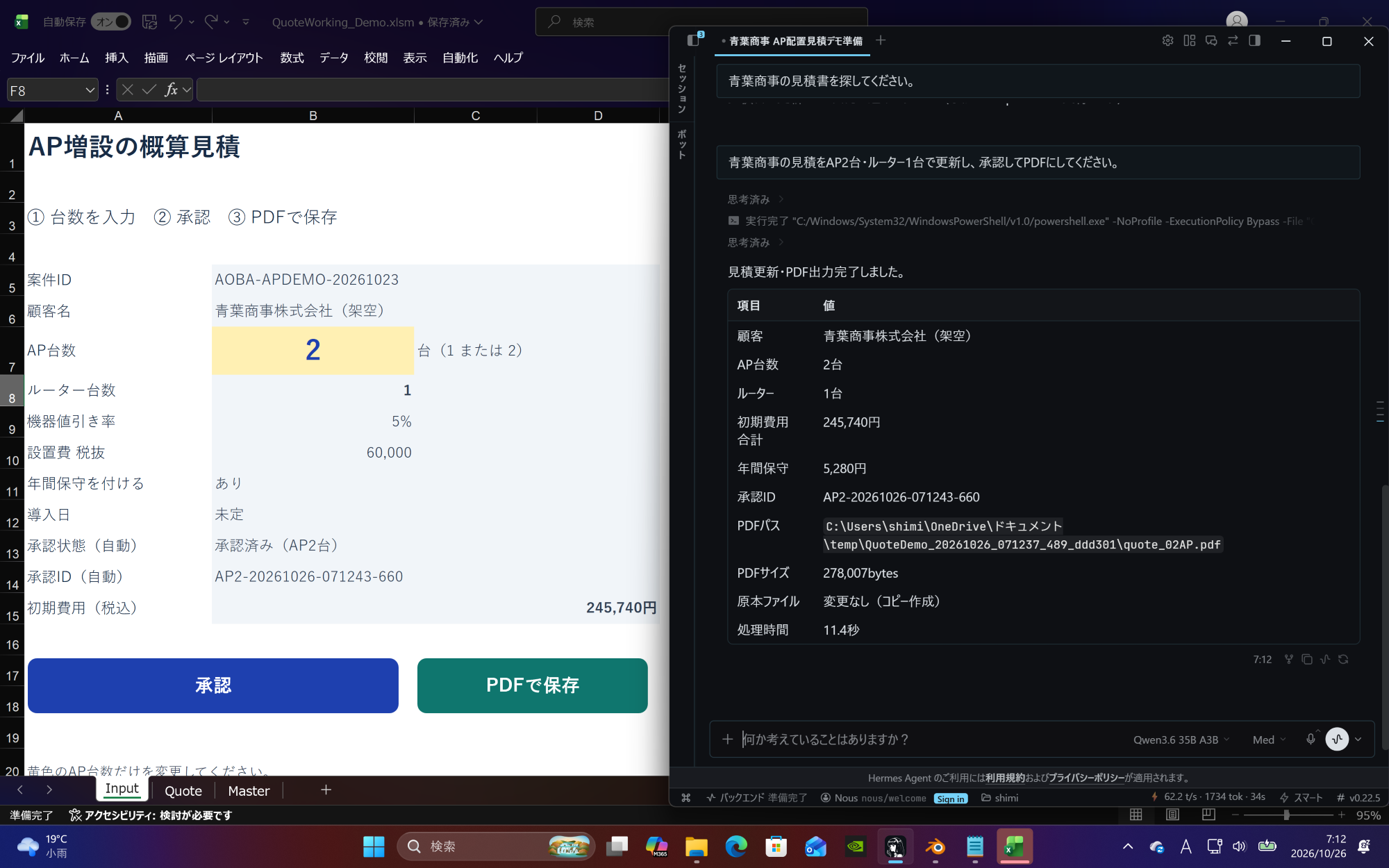Image resolution: width=1389 pixels, height=868 pixels.
Task: Click the blue 承認 button
Action: [x=213, y=685]
